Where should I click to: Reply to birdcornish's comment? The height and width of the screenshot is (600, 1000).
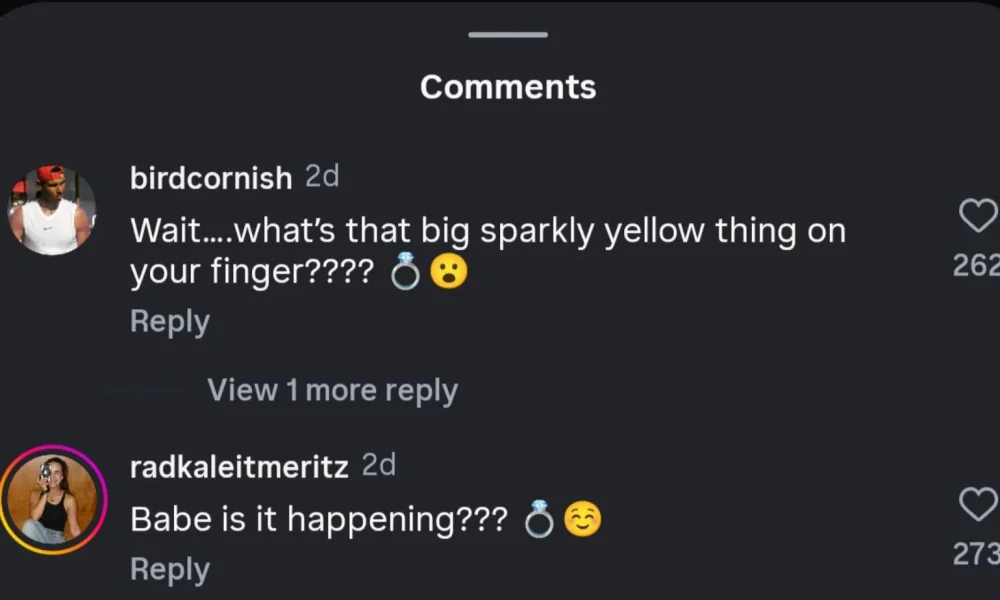tap(170, 322)
